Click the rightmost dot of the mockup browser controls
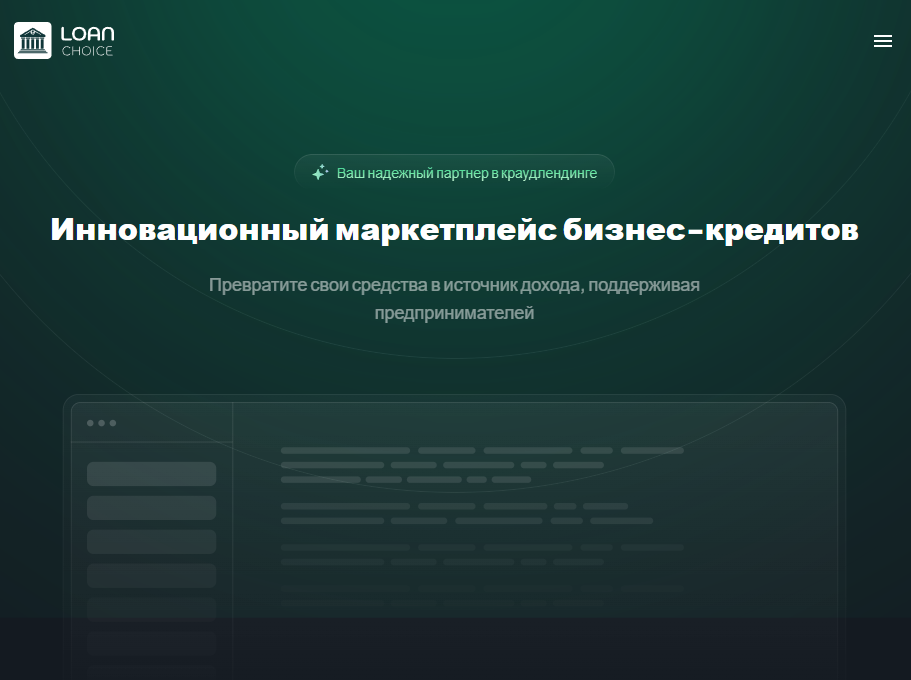The image size is (911, 680). tap(112, 422)
